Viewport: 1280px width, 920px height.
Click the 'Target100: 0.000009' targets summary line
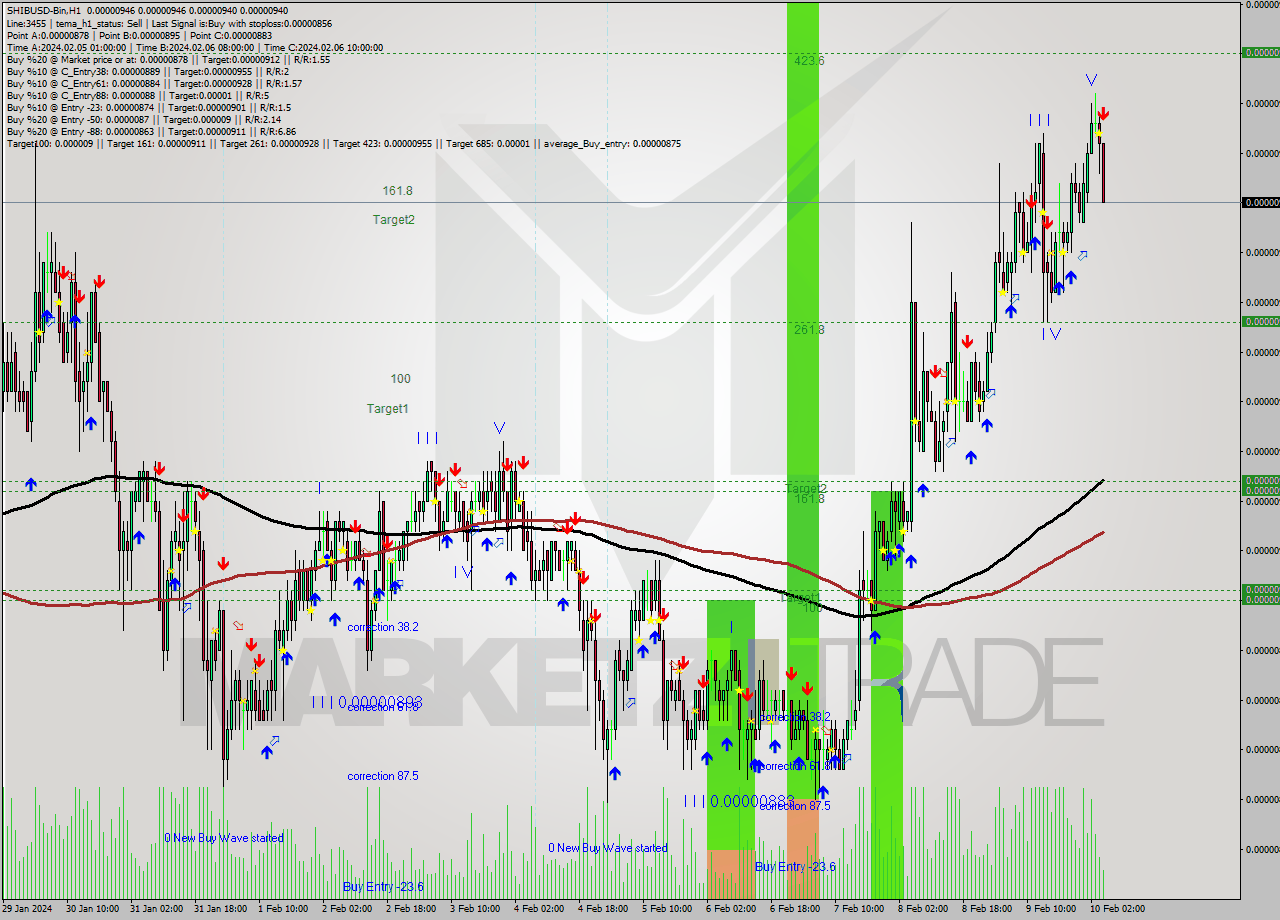coord(344,144)
